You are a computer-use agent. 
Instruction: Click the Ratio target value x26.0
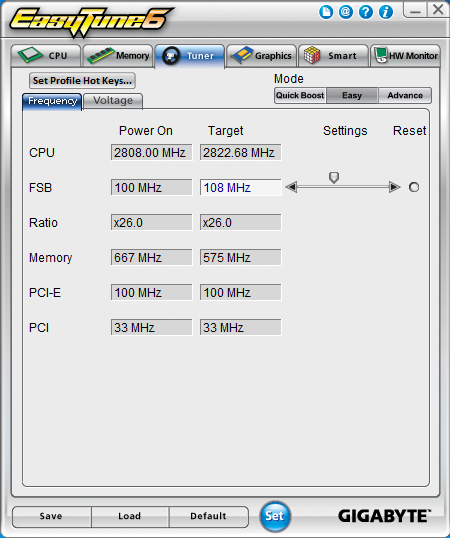tap(240, 222)
